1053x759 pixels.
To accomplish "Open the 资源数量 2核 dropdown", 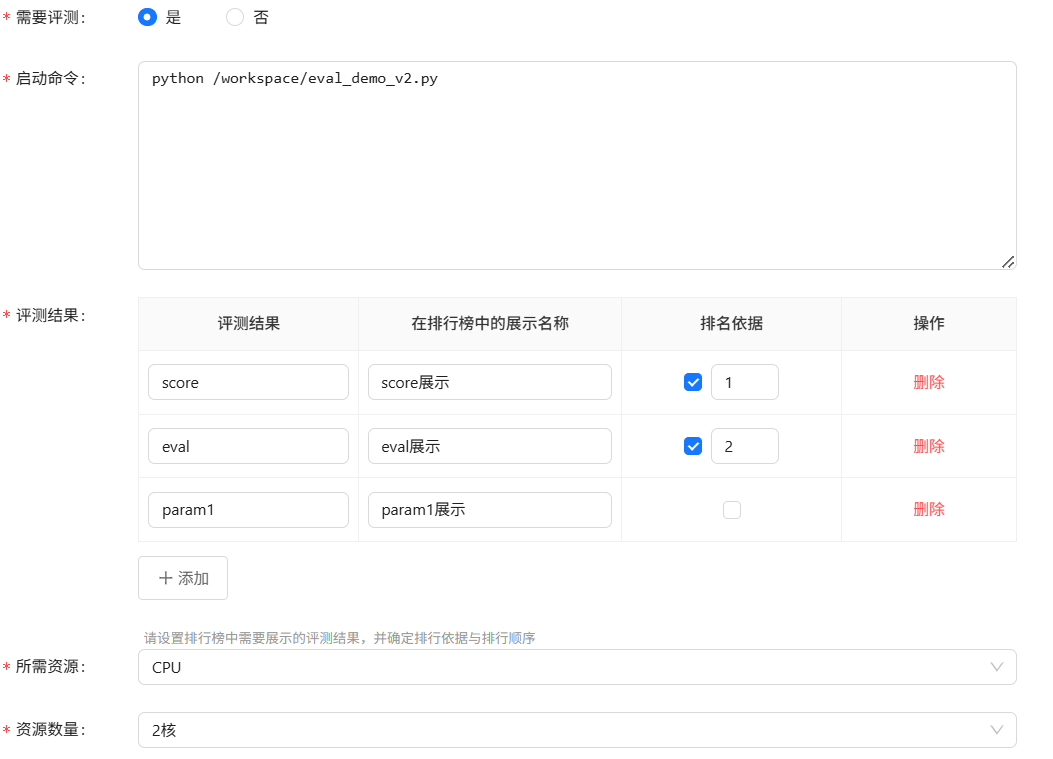I will (x=577, y=730).
